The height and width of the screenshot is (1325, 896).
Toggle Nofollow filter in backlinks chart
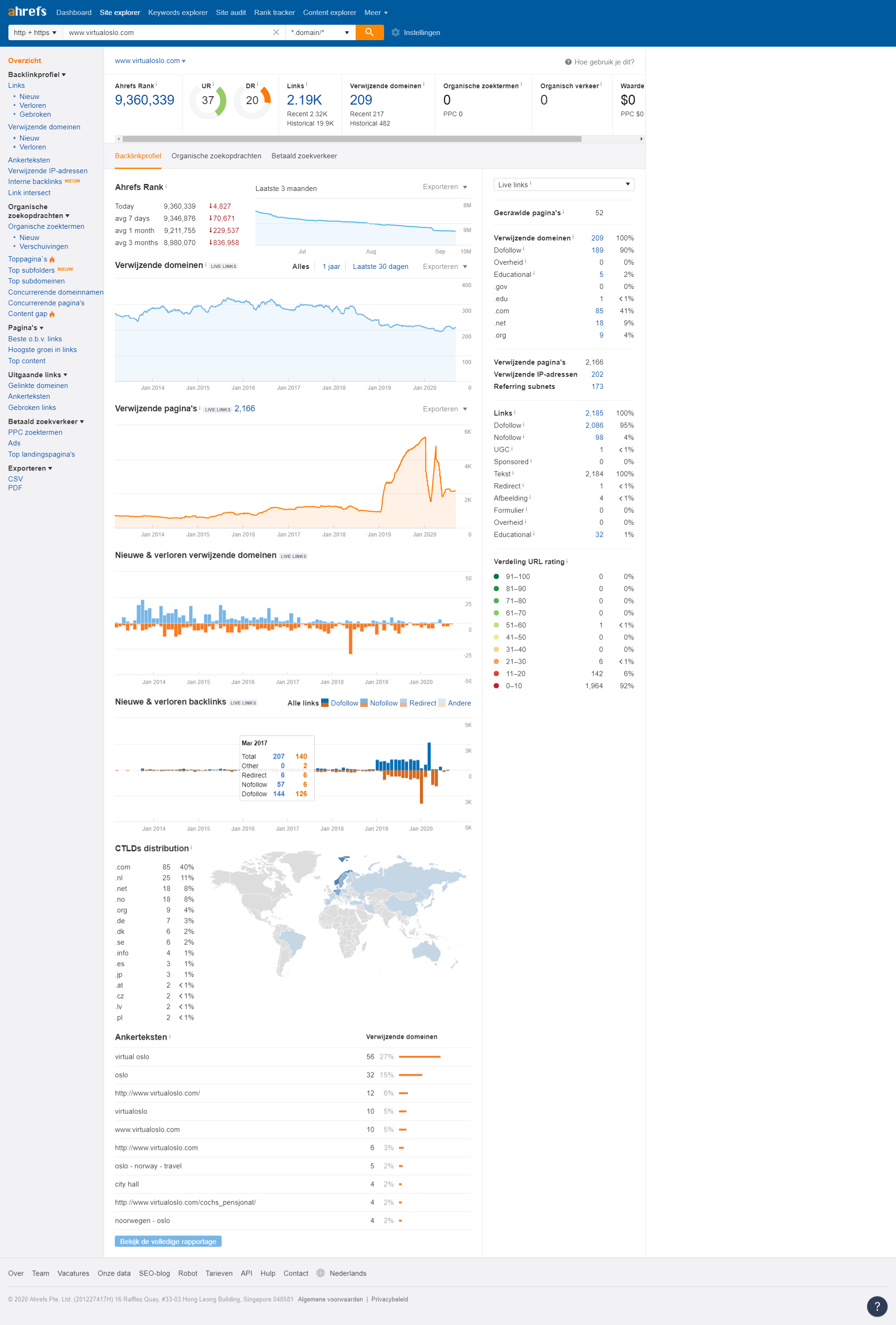click(384, 703)
